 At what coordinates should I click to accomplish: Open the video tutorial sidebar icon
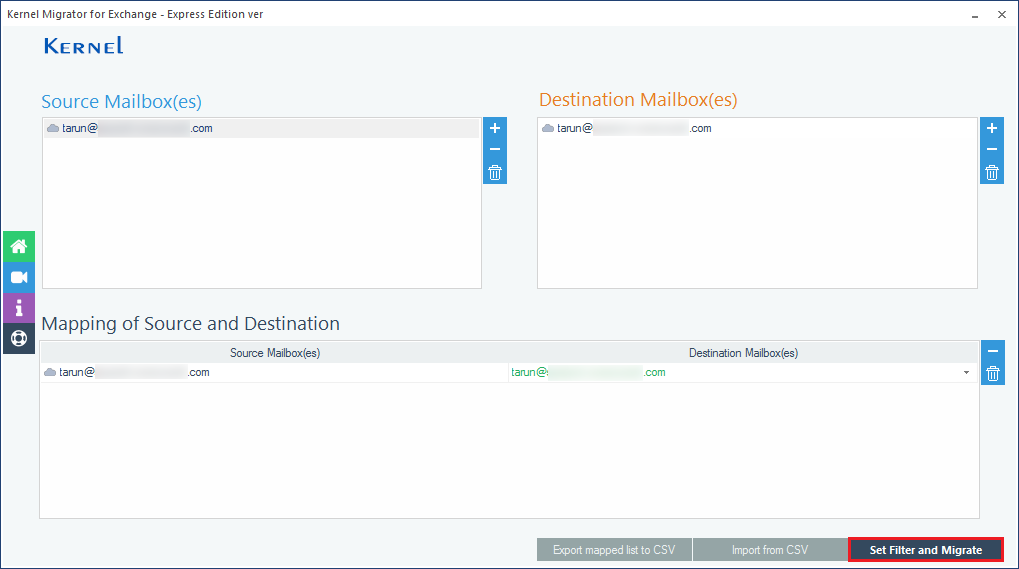click(x=19, y=277)
